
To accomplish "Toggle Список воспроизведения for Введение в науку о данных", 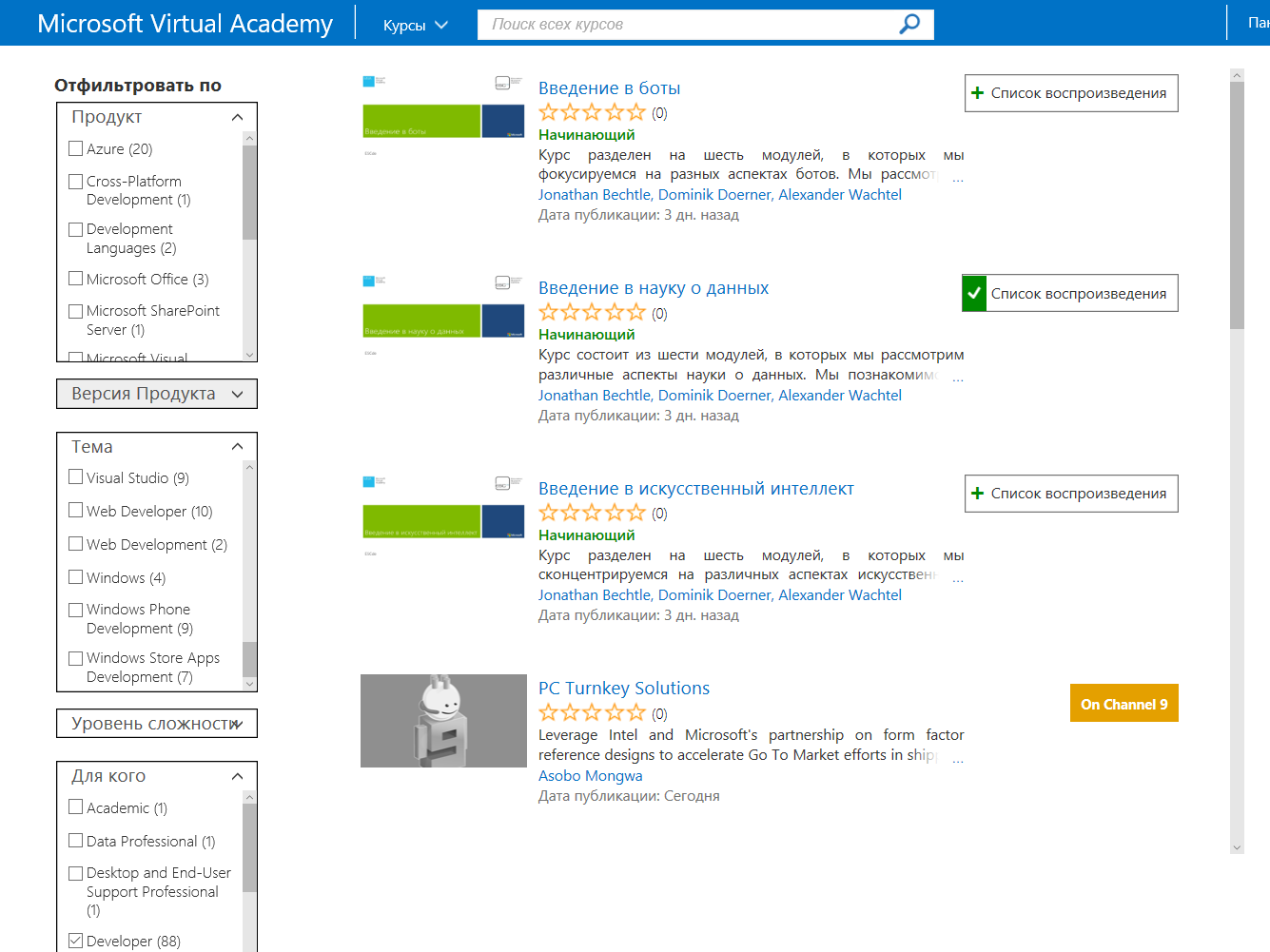I will pyautogui.click(x=1070, y=293).
